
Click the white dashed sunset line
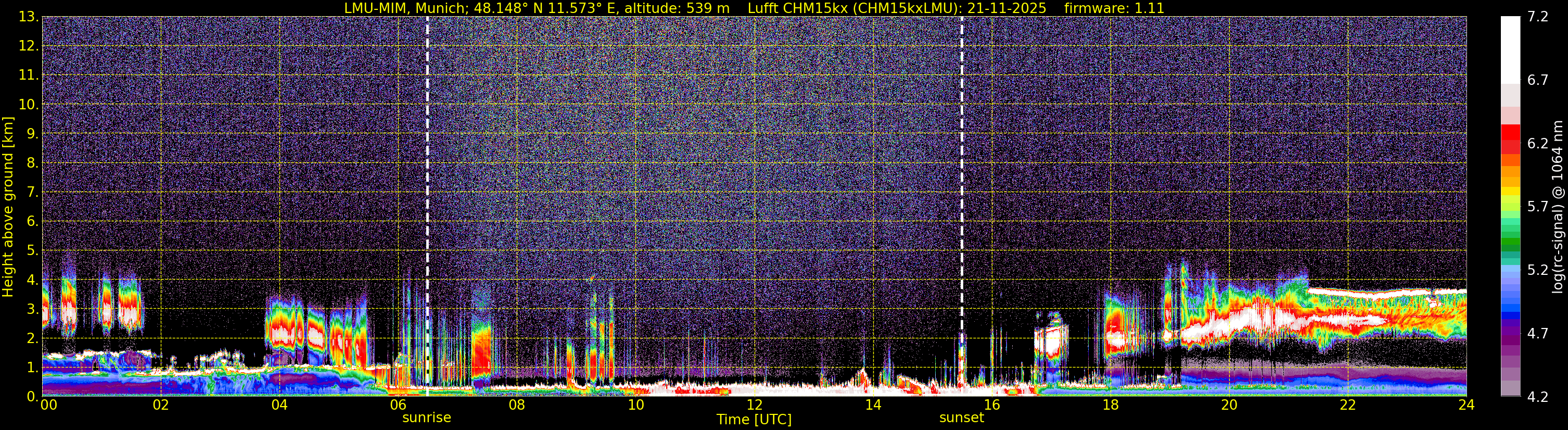962,206
